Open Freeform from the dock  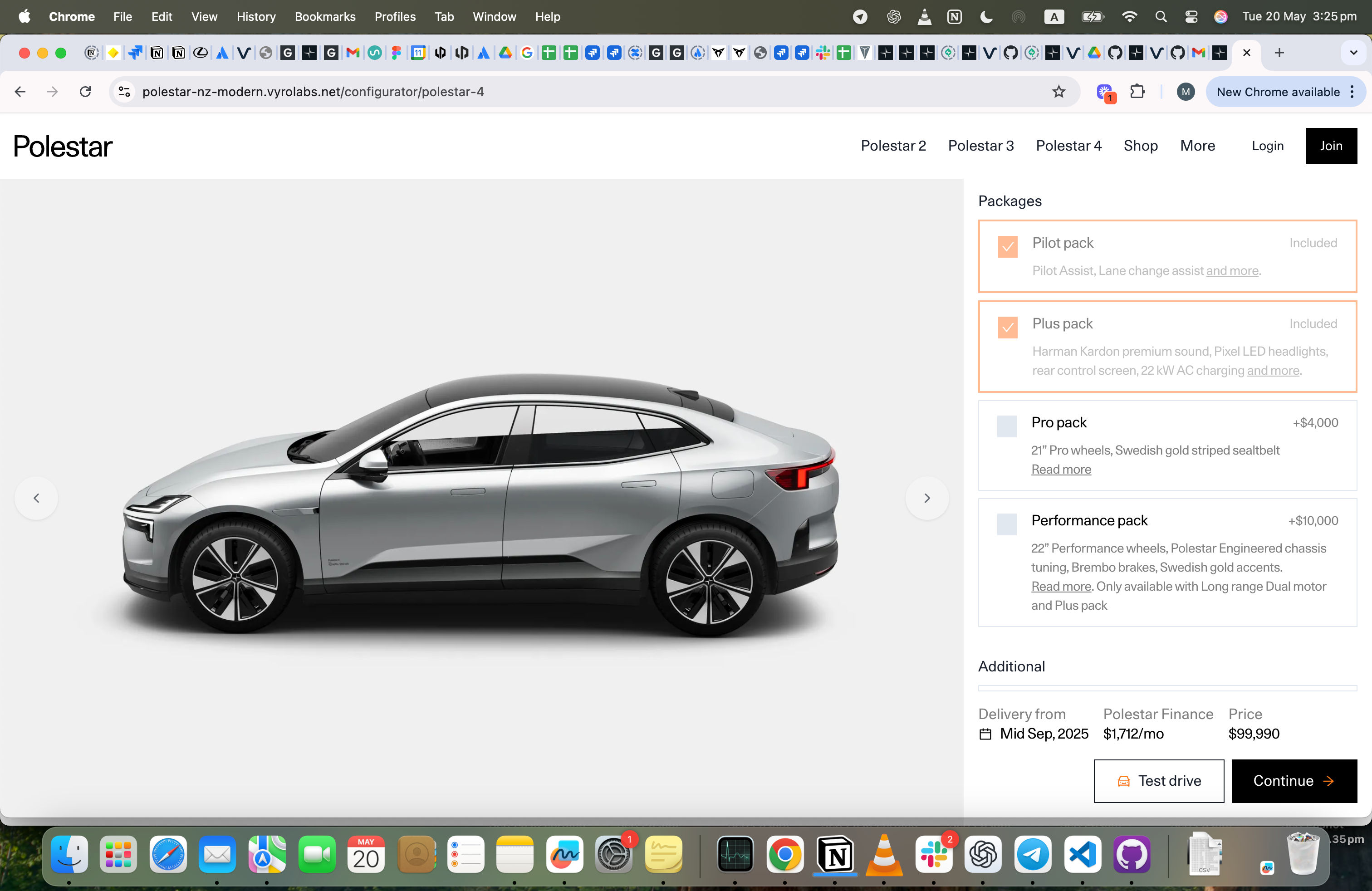tap(564, 854)
